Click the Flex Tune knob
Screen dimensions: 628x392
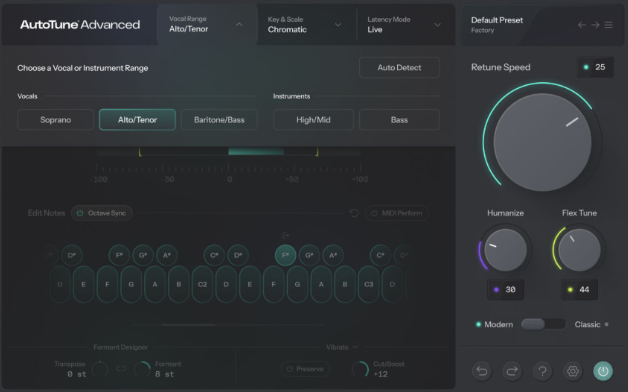pyautogui.click(x=579, y=250)
